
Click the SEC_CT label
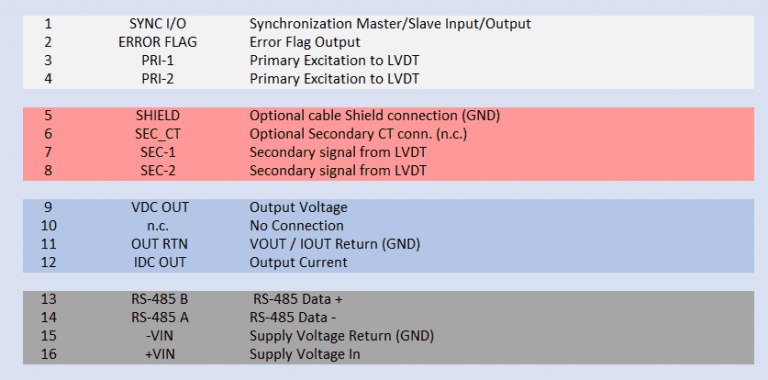coord(158,134)
